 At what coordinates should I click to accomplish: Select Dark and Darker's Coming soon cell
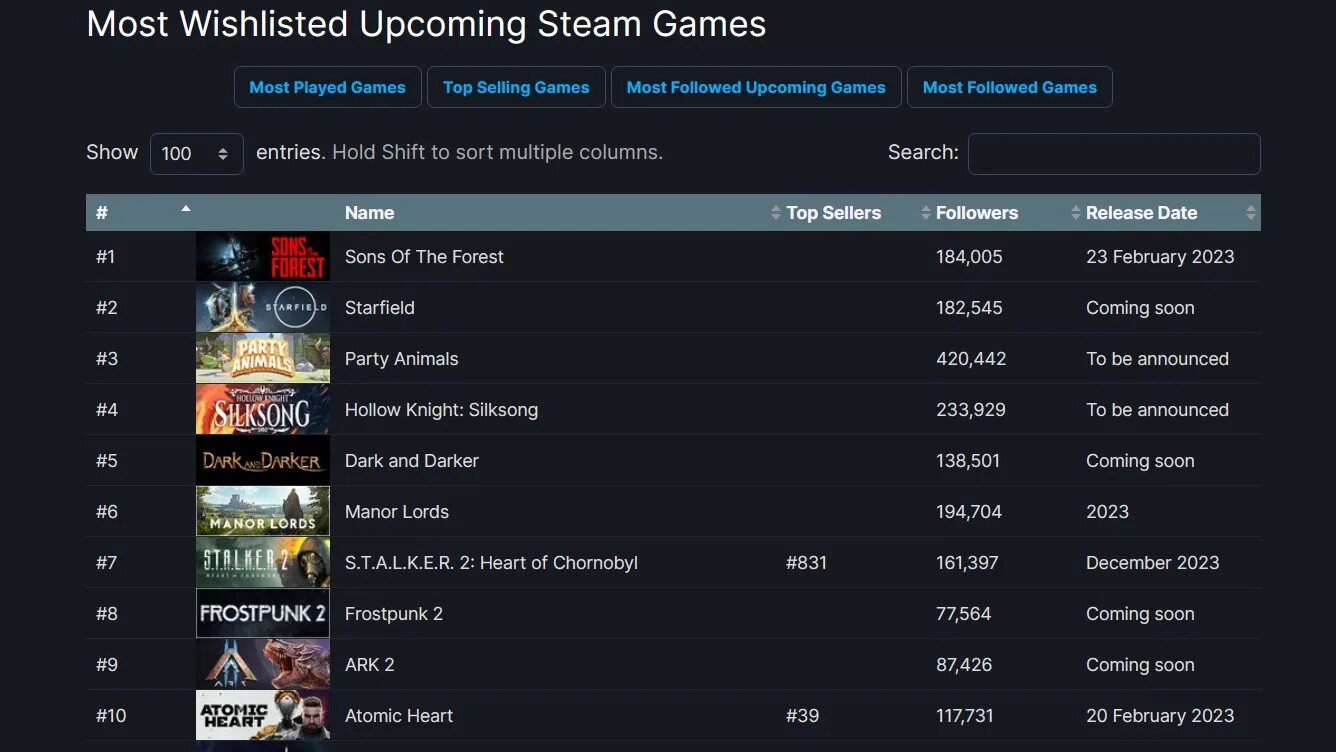(x=1140, y=461)
